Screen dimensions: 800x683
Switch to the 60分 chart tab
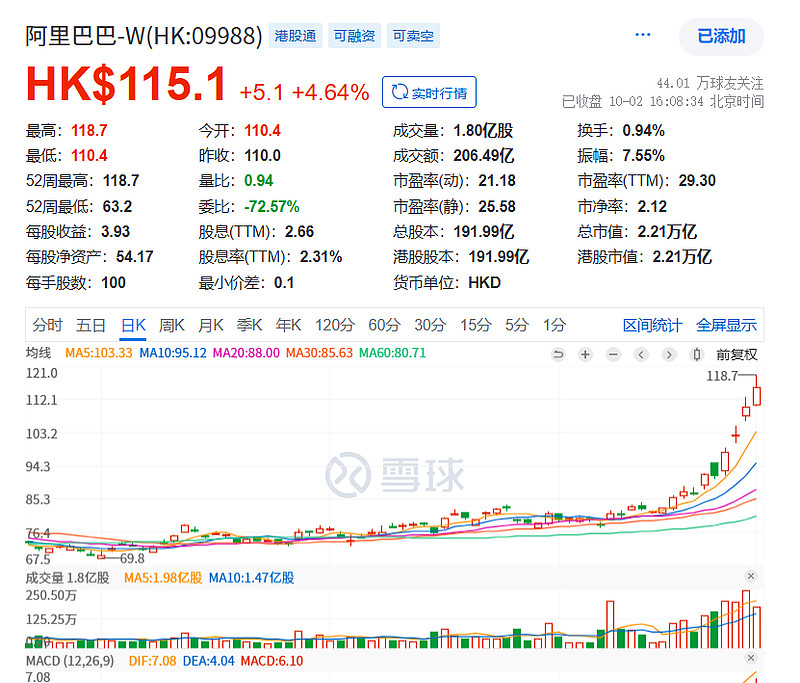click(x=385, y=325)
